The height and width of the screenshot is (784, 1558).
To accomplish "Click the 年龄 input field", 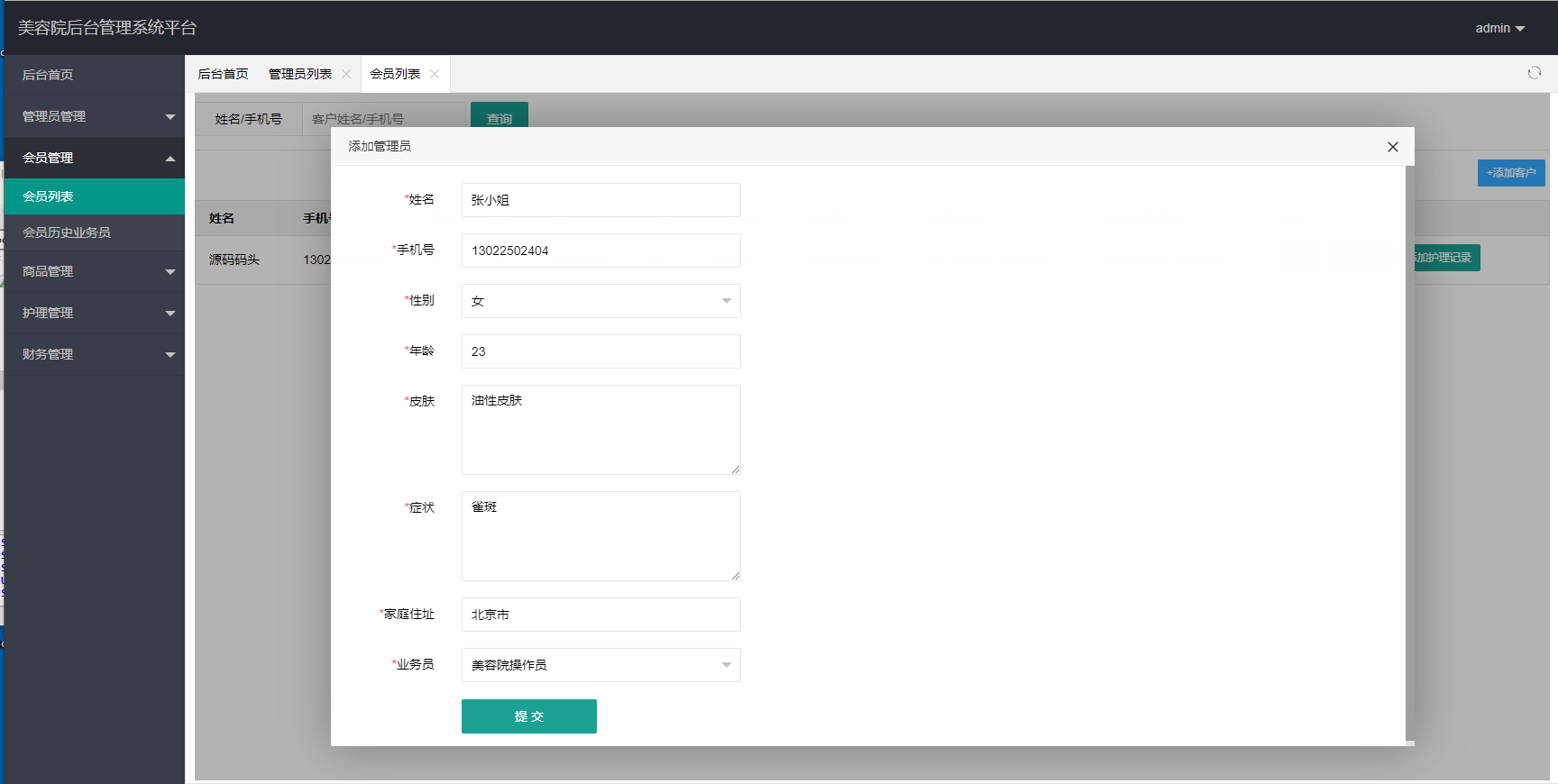I will click(601, 351).
